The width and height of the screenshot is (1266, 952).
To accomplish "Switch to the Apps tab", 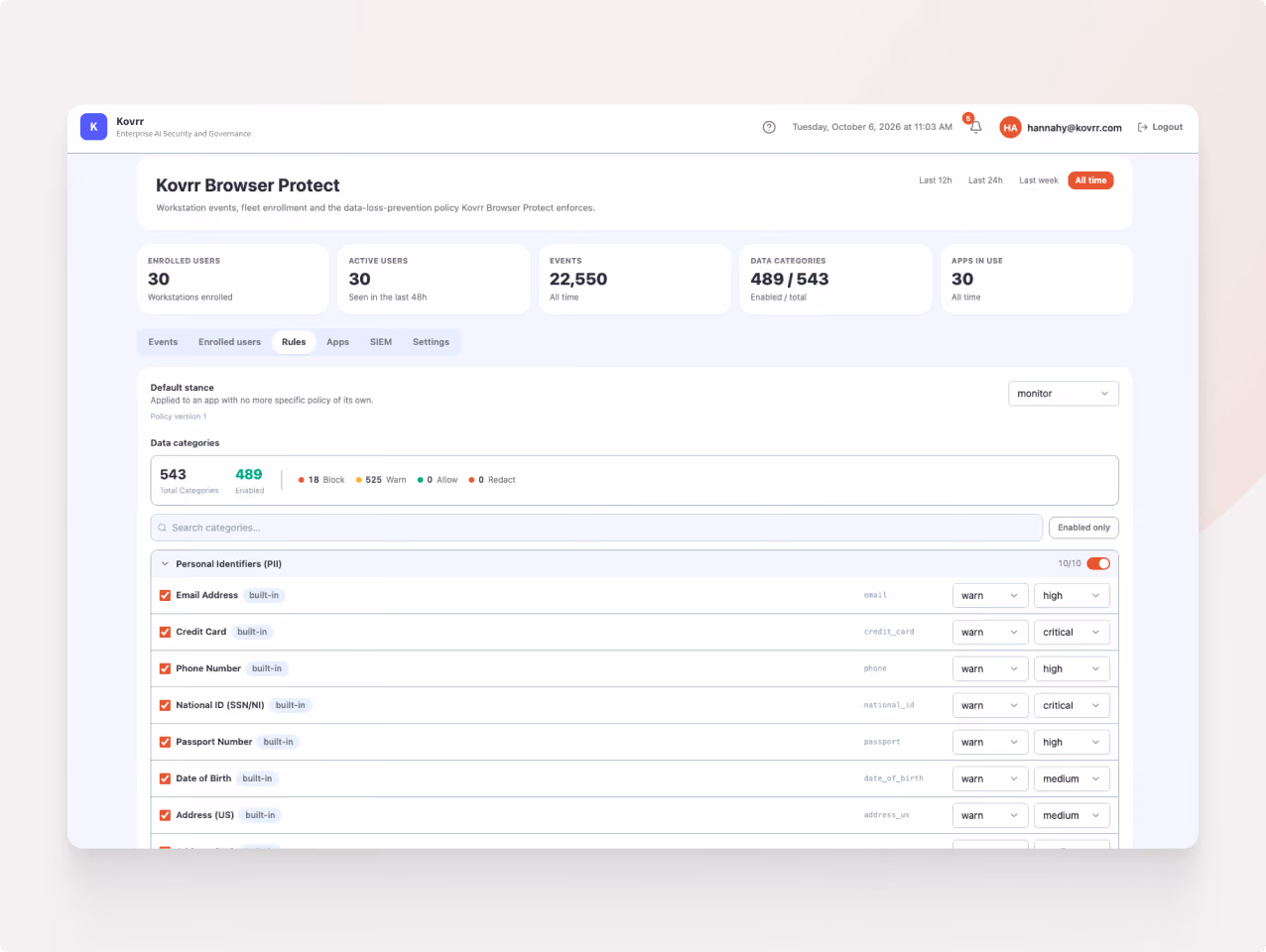I will pyautogui.click(x=337, y=342).
